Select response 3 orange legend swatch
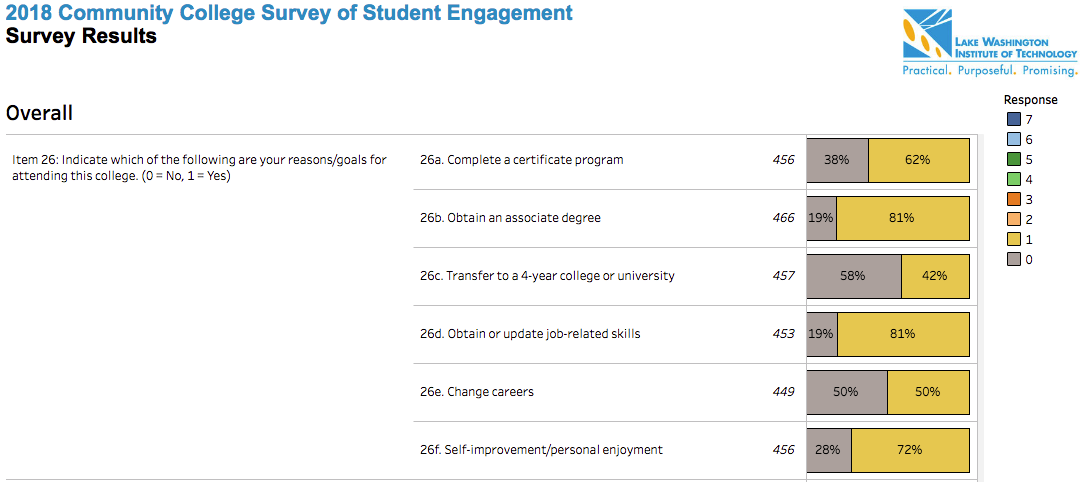Screen dimensions: 1082x482 (x=1013, y=199)
